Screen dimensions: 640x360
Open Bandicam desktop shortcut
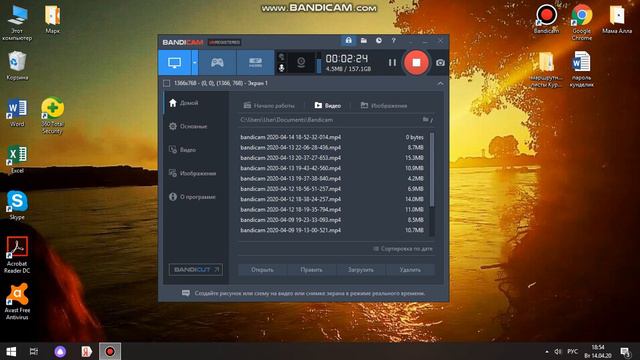[546, 19]
